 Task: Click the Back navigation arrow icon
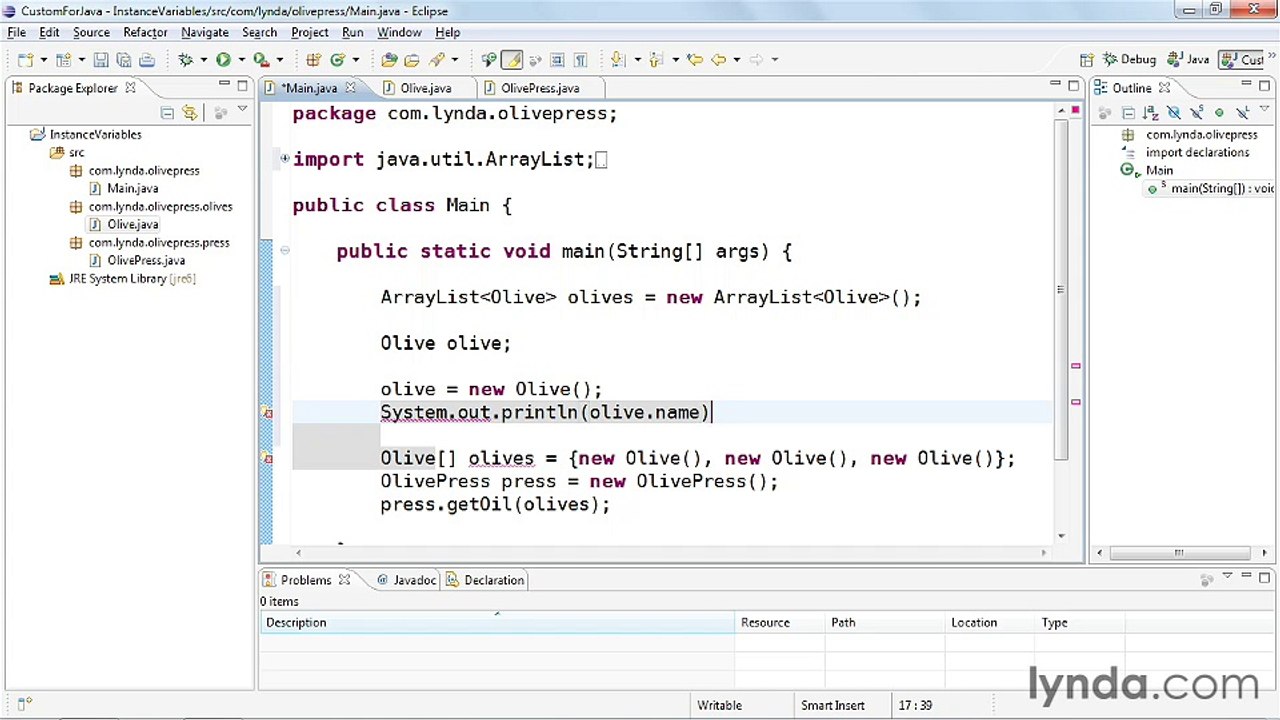[x=718, y=60]
